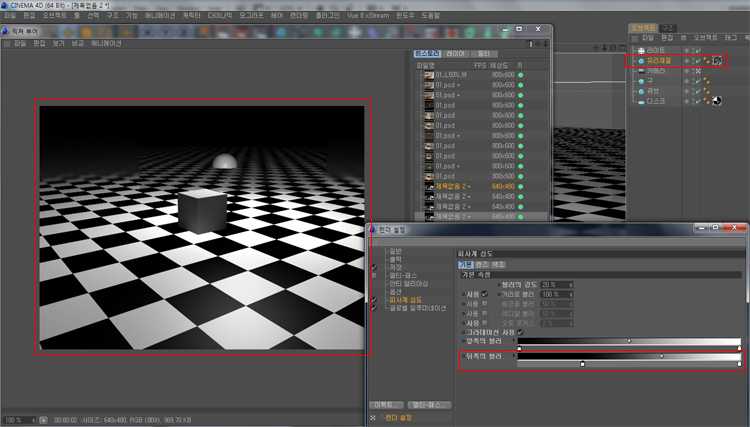Select the 라이트 light object icon
This screenshot has width=750, height=427.
click(x=641, y=51)
